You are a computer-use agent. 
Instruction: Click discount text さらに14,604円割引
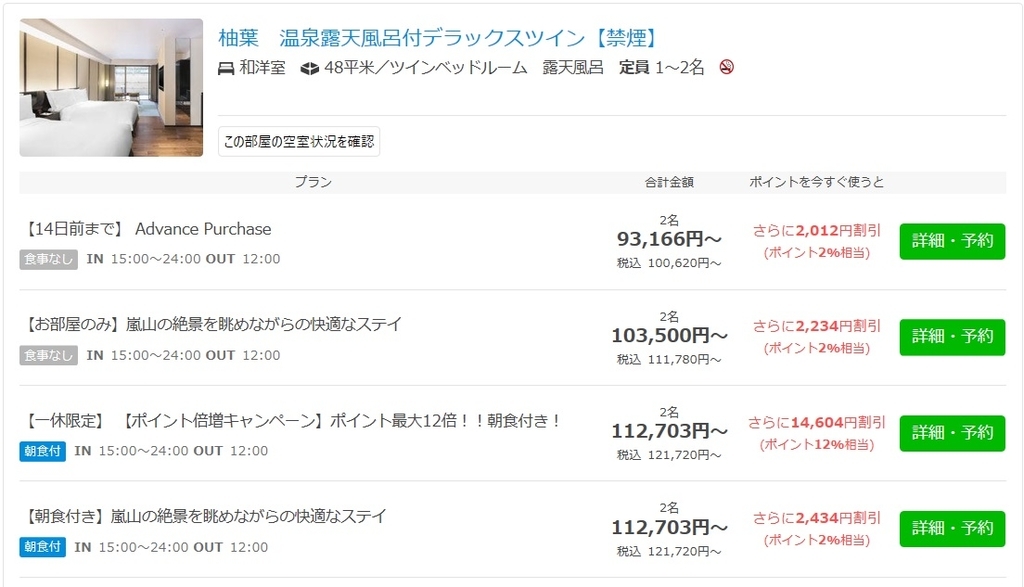[816, 422]
